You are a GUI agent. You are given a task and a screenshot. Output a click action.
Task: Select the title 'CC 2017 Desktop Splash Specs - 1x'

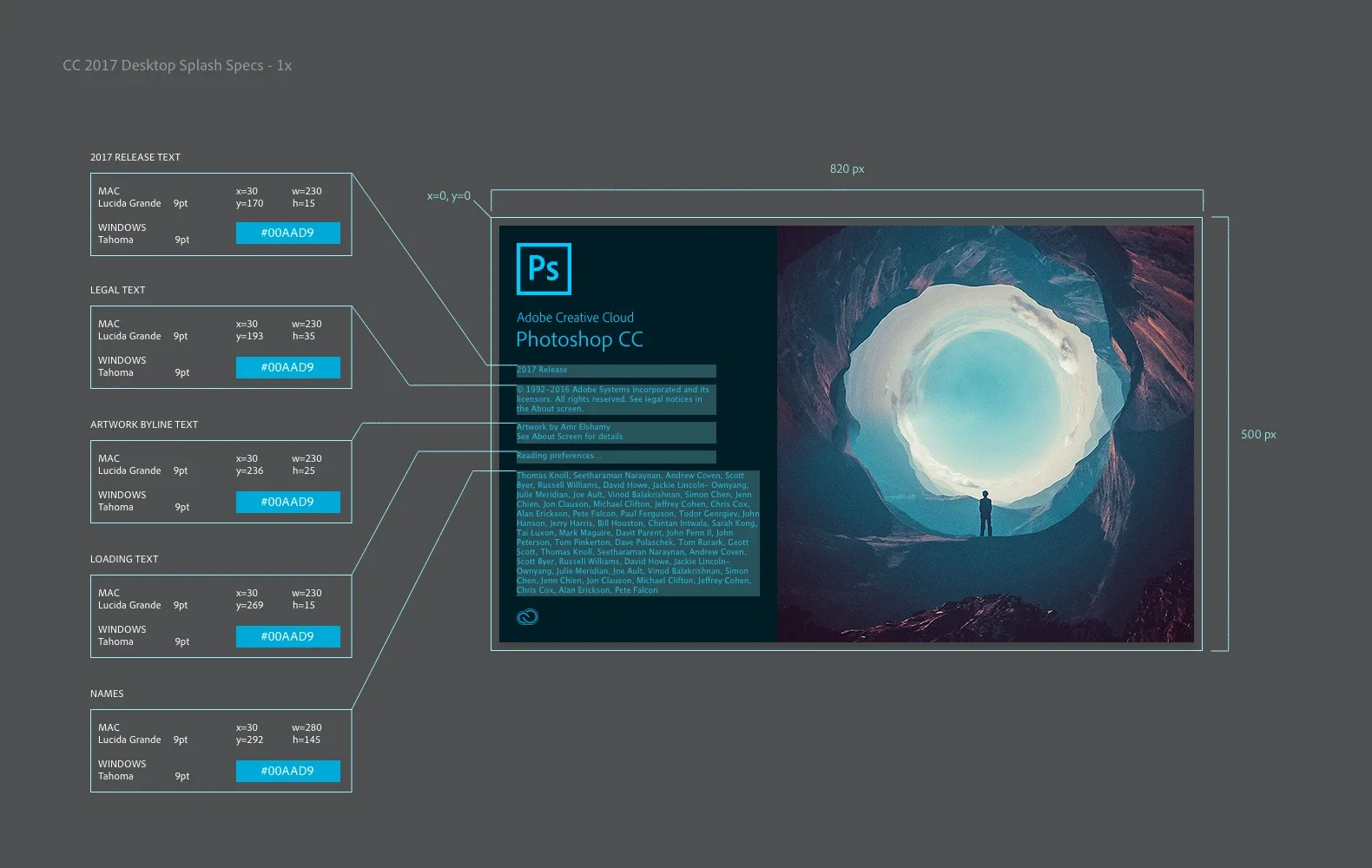point(177,65)
